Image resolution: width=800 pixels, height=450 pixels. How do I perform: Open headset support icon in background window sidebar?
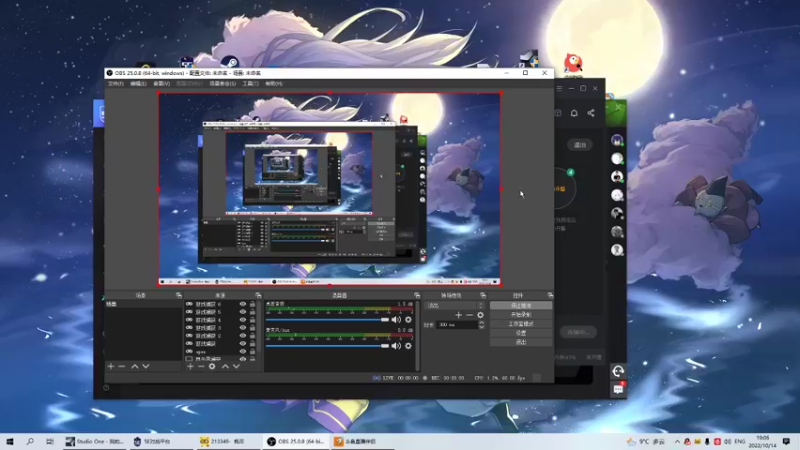click(618, 371)
